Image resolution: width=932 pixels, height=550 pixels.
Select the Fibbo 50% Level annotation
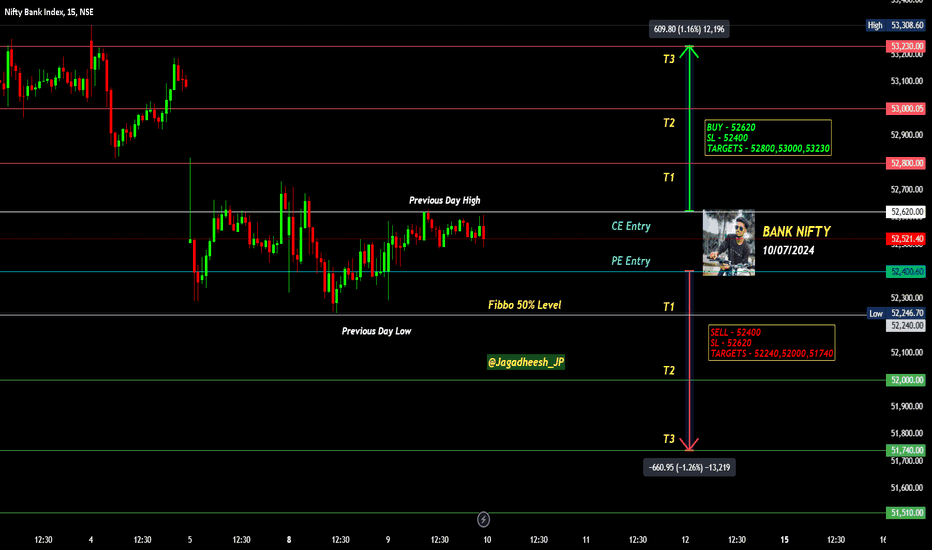click(x=524, y=305)
